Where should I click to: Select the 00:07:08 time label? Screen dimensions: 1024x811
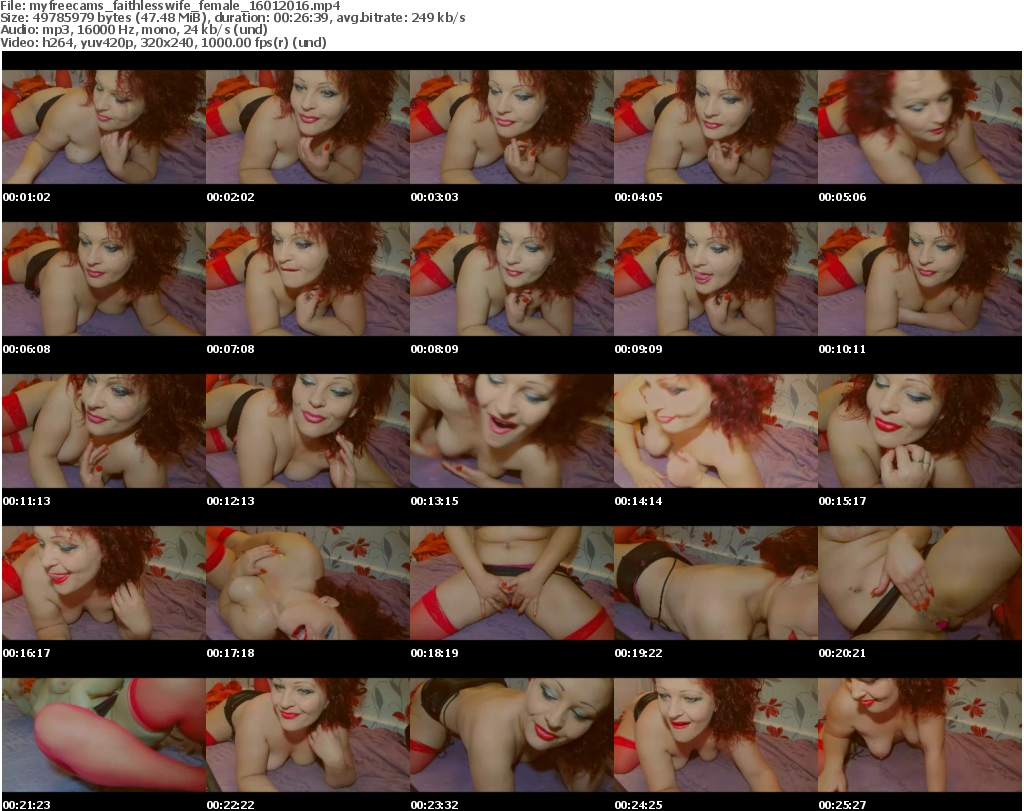pyautogui.click(x=231, y=349)
